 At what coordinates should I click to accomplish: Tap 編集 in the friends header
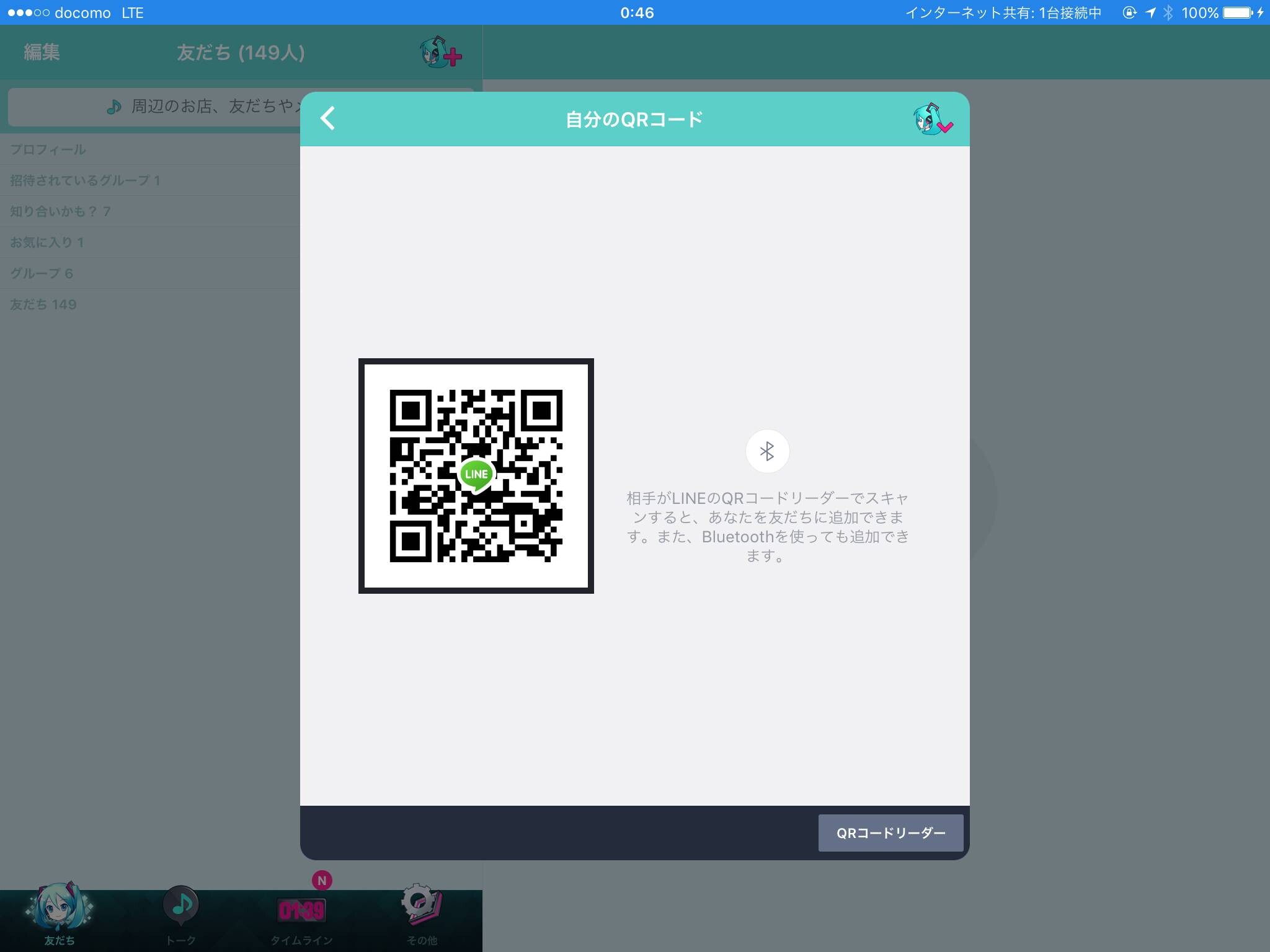point(42,52)
